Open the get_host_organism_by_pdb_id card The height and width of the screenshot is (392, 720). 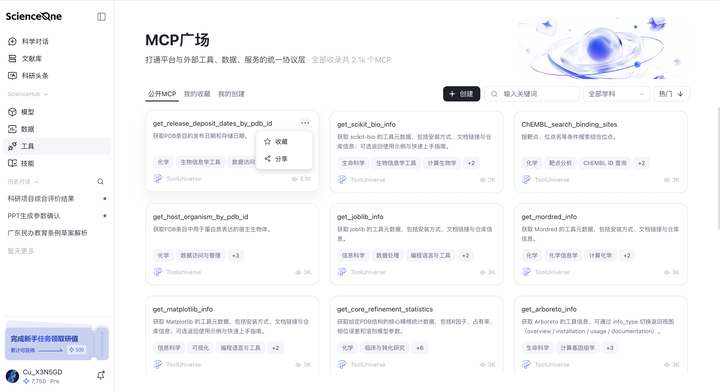pyautogui.click(x=232, y=244)
